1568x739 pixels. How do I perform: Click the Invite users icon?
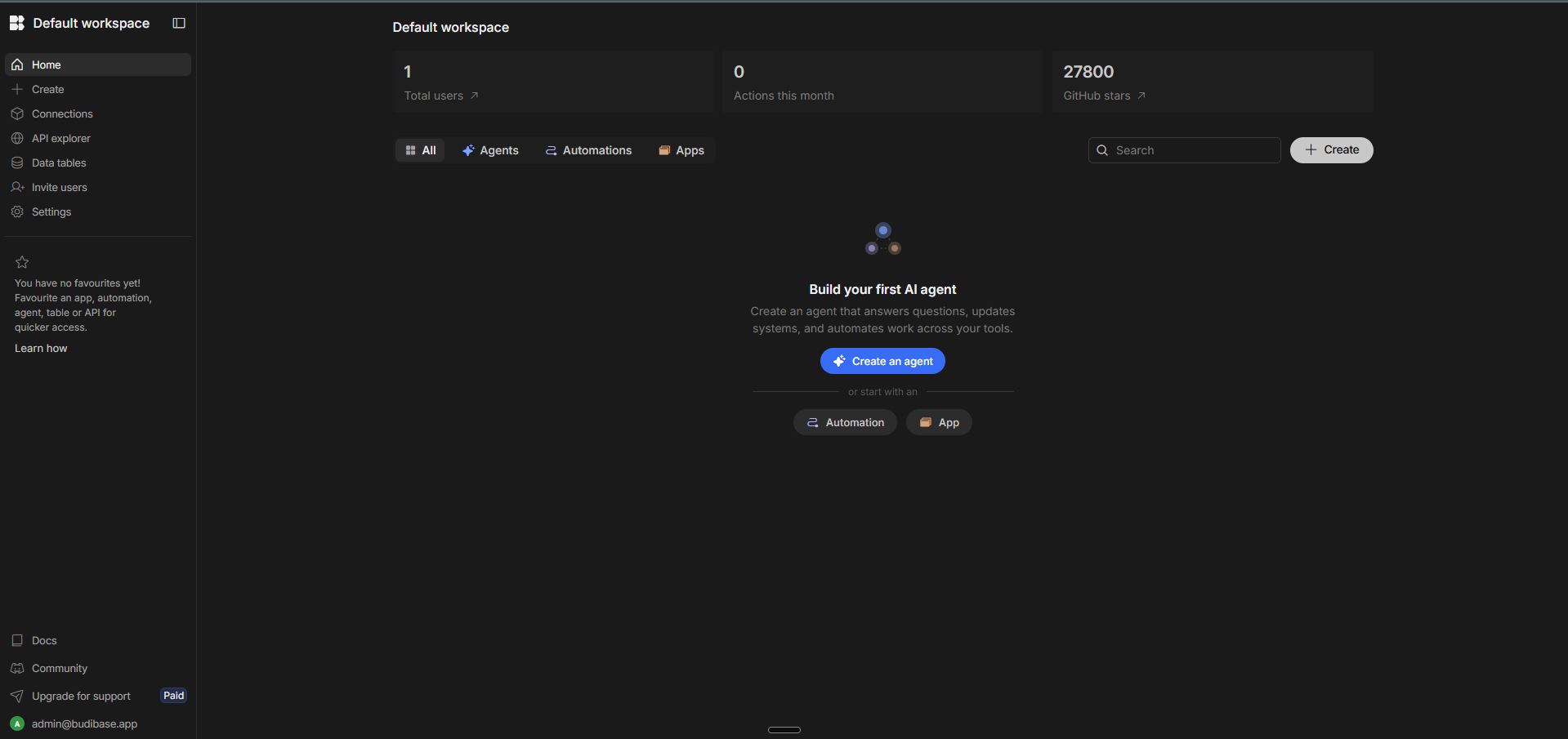point(17,187)
